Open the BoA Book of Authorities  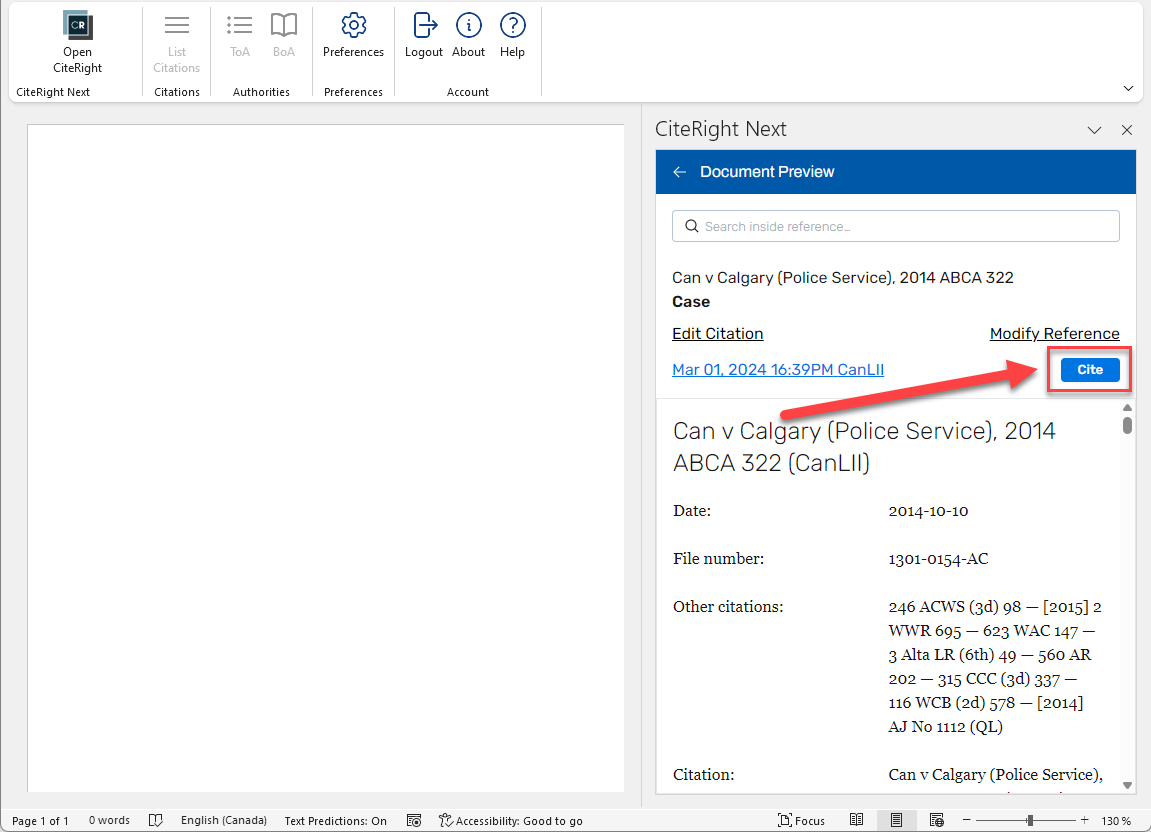point(283,35)
